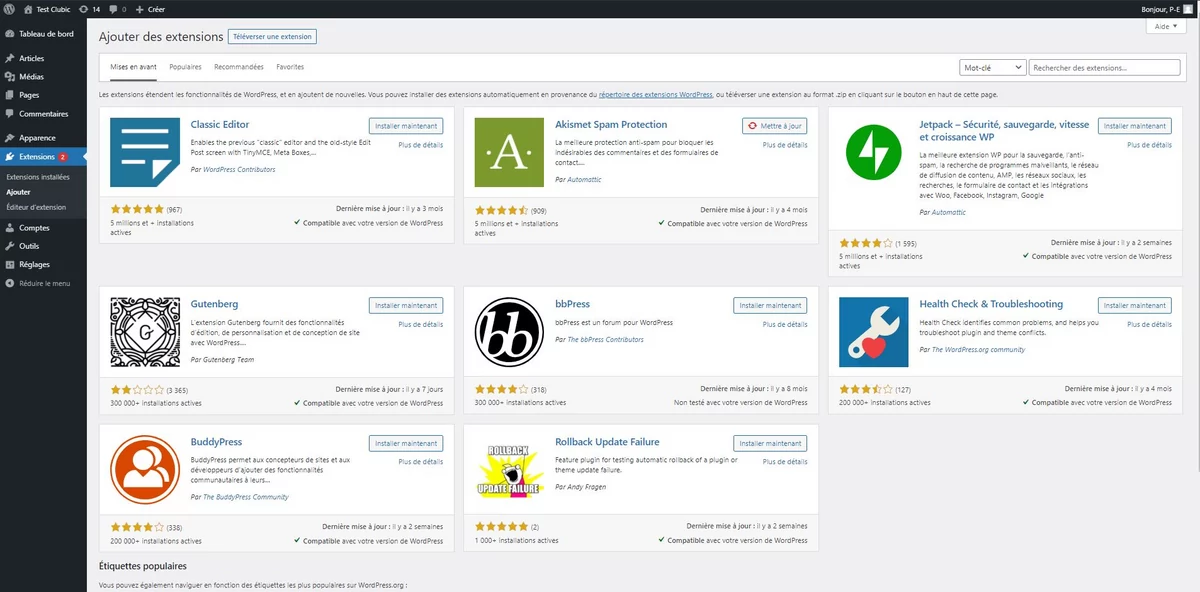Open the Health Check & Troubleshooting title

tap(991, 304)
